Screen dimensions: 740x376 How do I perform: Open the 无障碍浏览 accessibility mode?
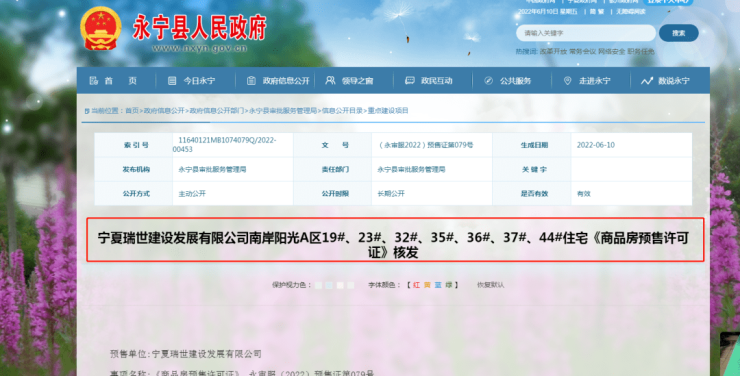(631, 12)
